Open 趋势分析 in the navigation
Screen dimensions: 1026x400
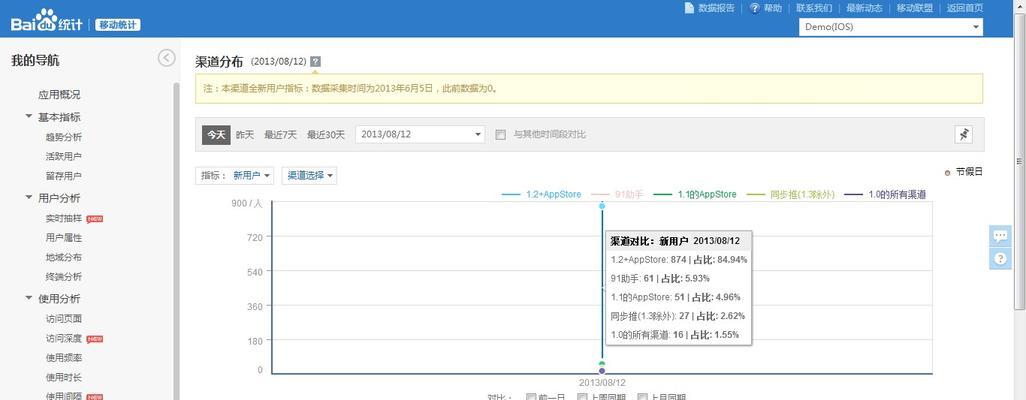coord(63,137)
